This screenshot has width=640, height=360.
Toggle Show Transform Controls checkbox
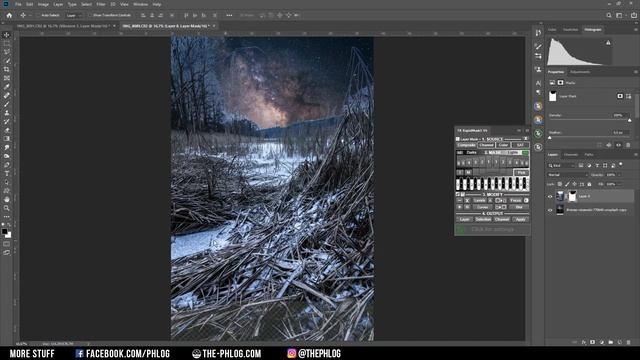[x=90, y=15]
